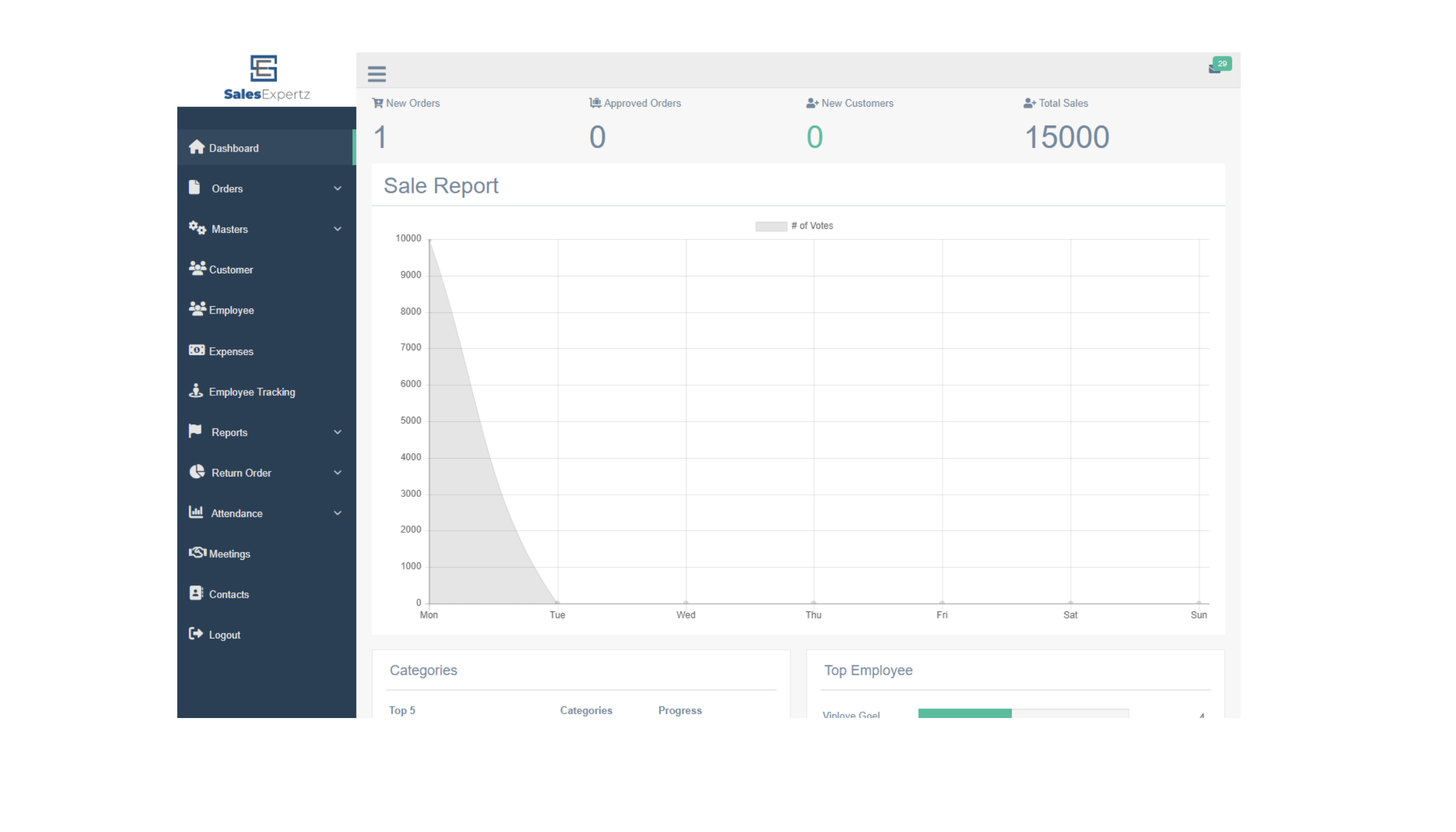
Task: Click the Employee group icon
Action: coord(196,309)
